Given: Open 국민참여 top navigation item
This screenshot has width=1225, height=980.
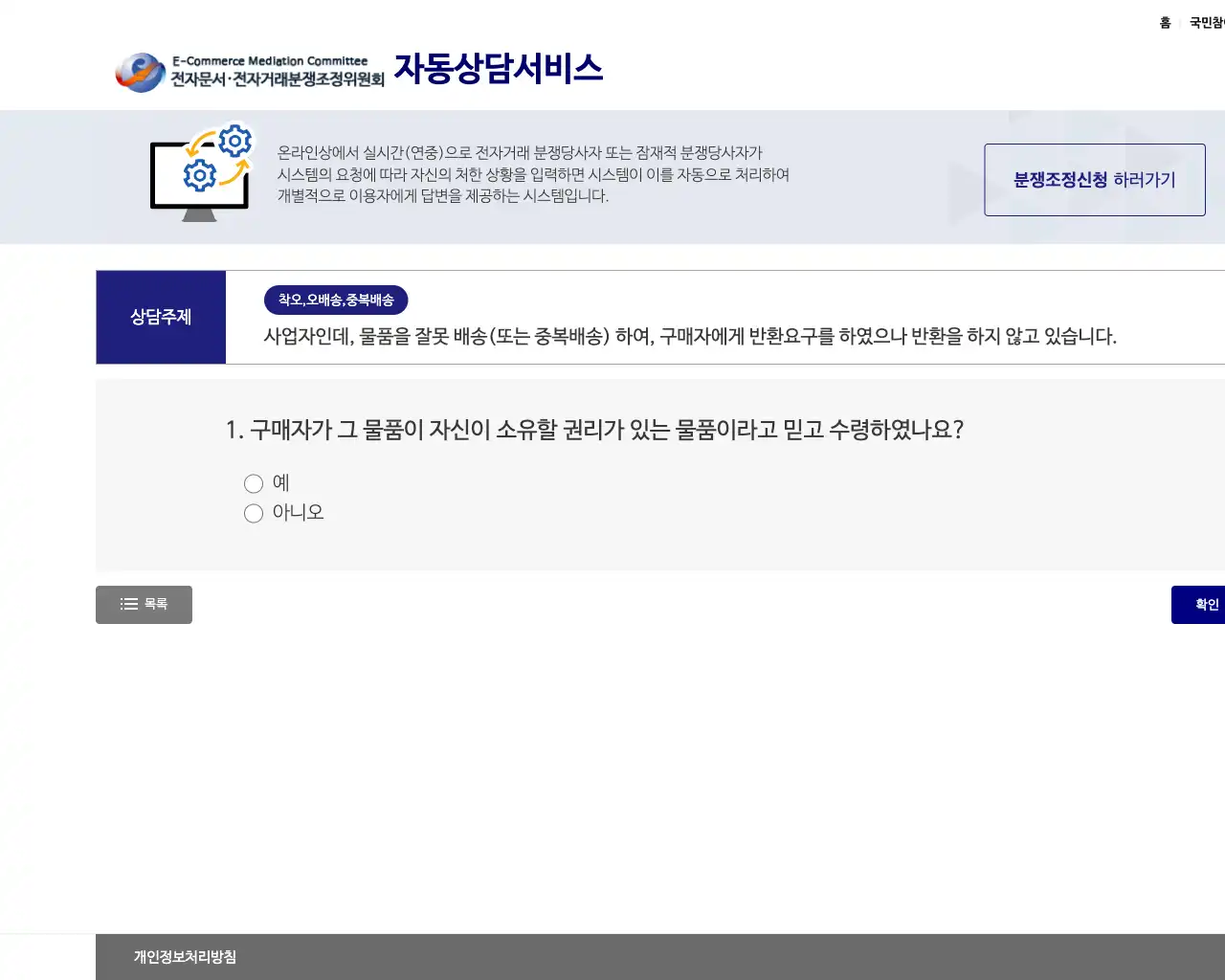Looking at the screenshot, I should [x=1207, y=23].
